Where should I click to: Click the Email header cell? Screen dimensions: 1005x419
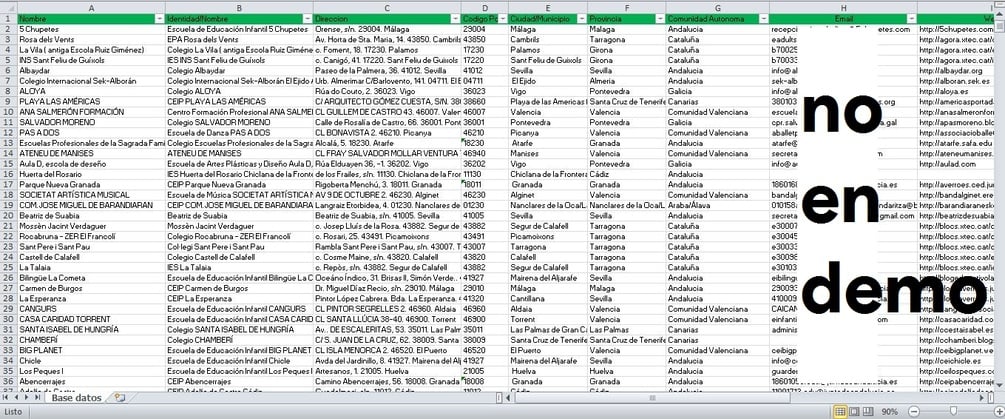click(x=843, y=19)
